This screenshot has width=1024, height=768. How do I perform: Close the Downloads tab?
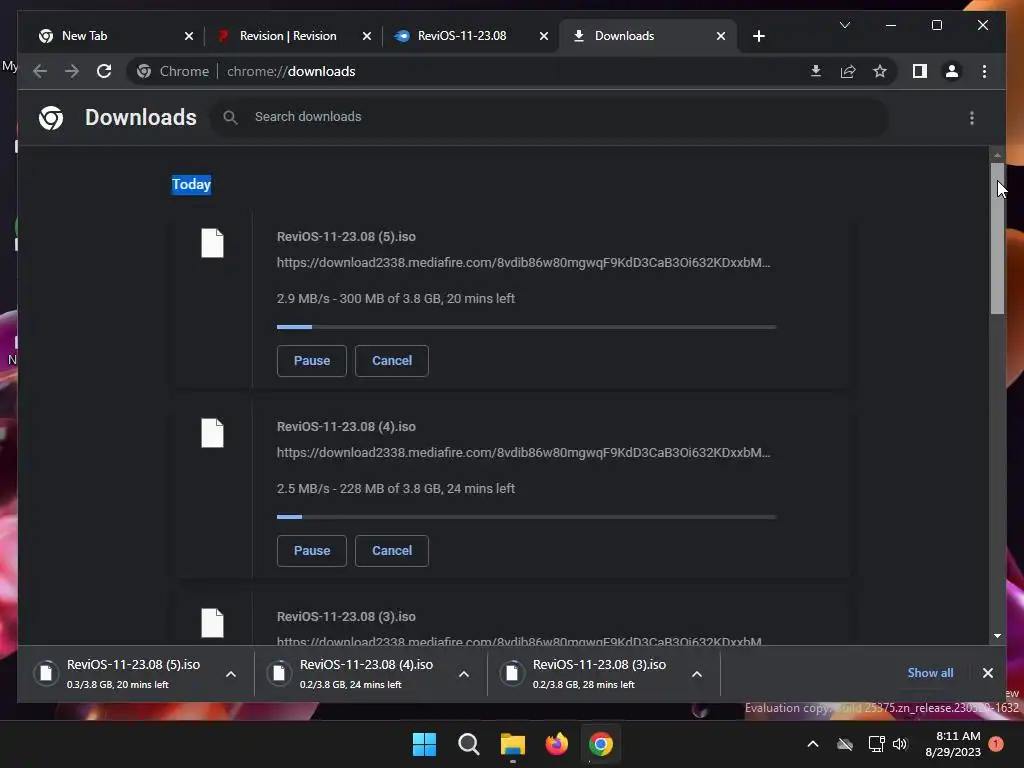720,36
